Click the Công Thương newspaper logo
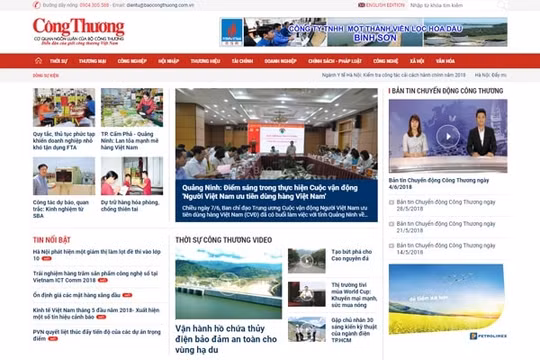Image resolution: width=540 pixels, height=360 pixels. click(79, 31)
